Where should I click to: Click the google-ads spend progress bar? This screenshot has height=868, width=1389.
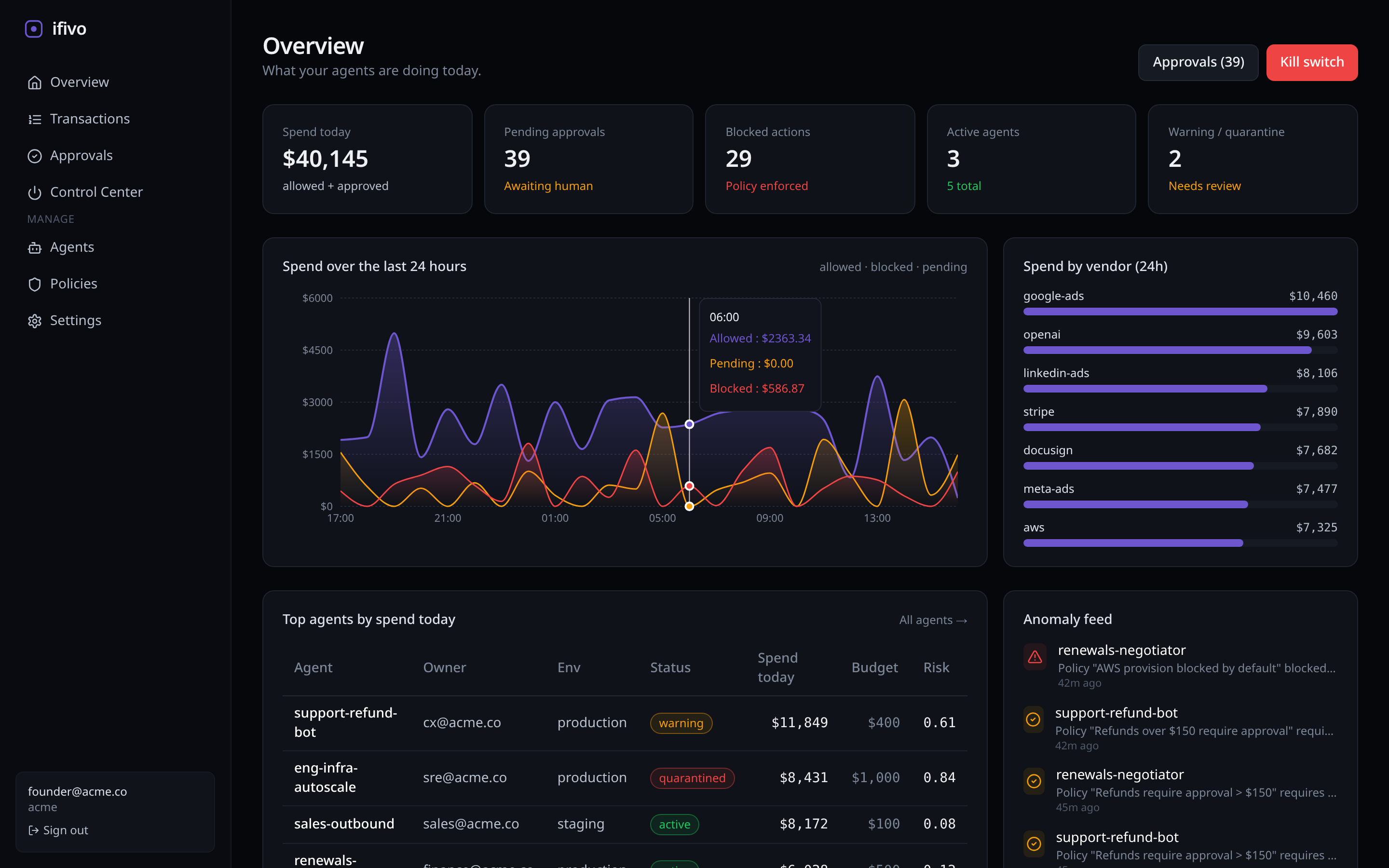tap(1180, 311)
